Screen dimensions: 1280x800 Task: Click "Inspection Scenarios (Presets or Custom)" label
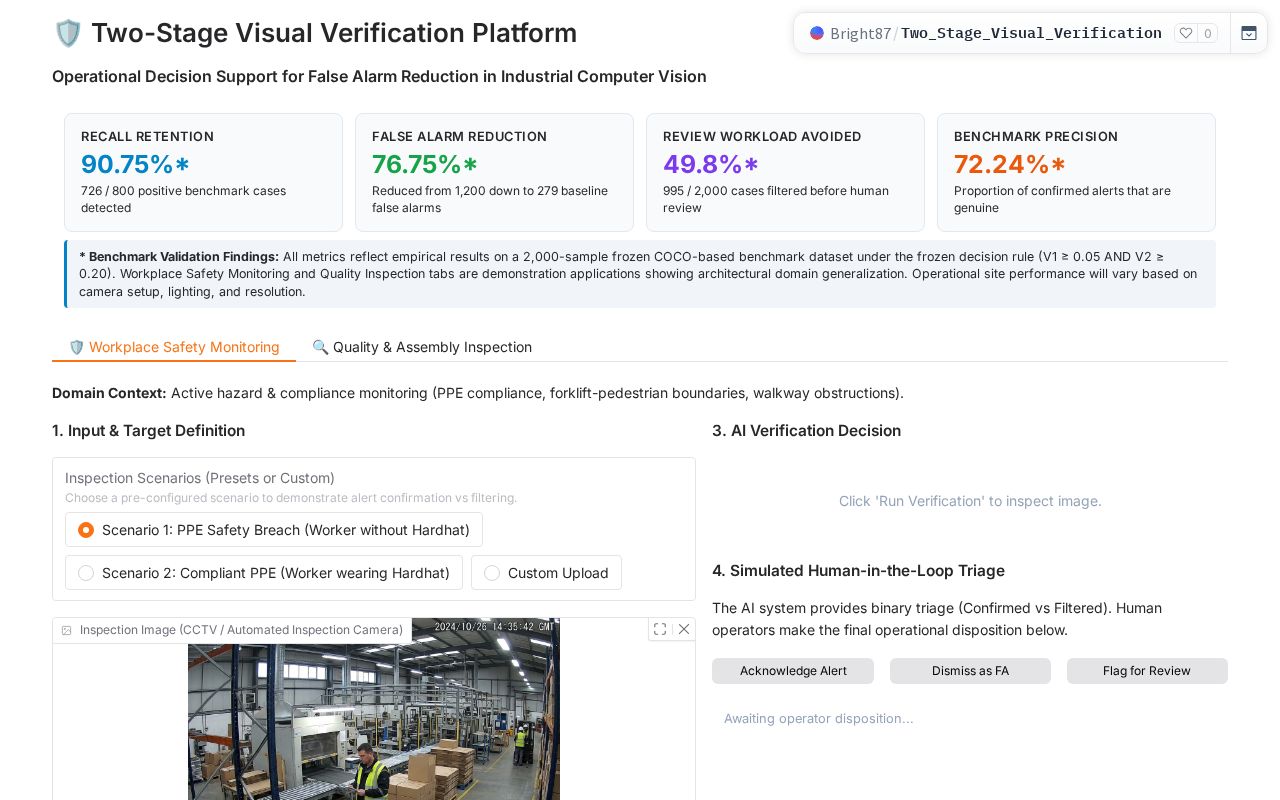coord(200,478)
